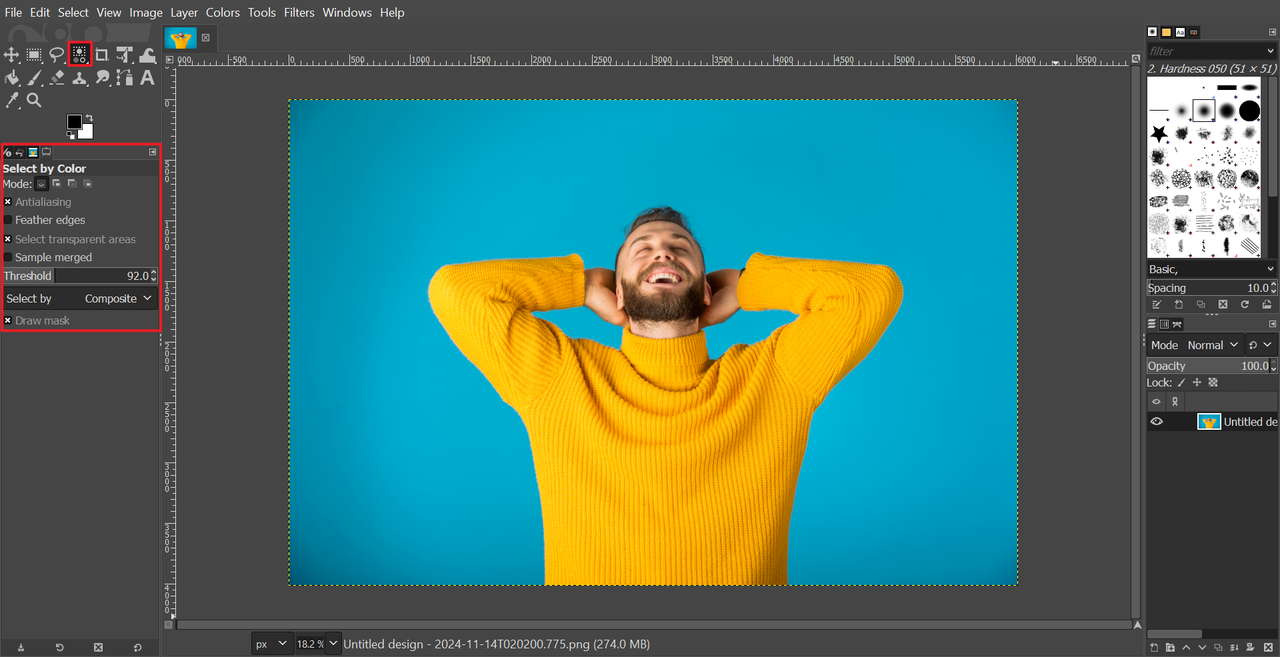Set selection mode to Add to selection
This screenshot has height=657, width=1280.
click(57, 183)
